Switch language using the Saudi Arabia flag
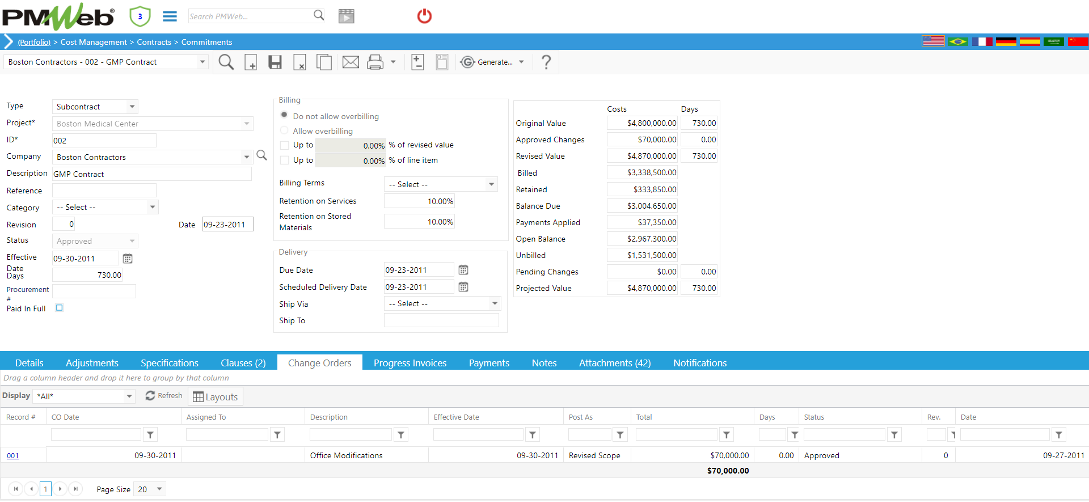This screenshot has width=1089, height=502. 1054,42
